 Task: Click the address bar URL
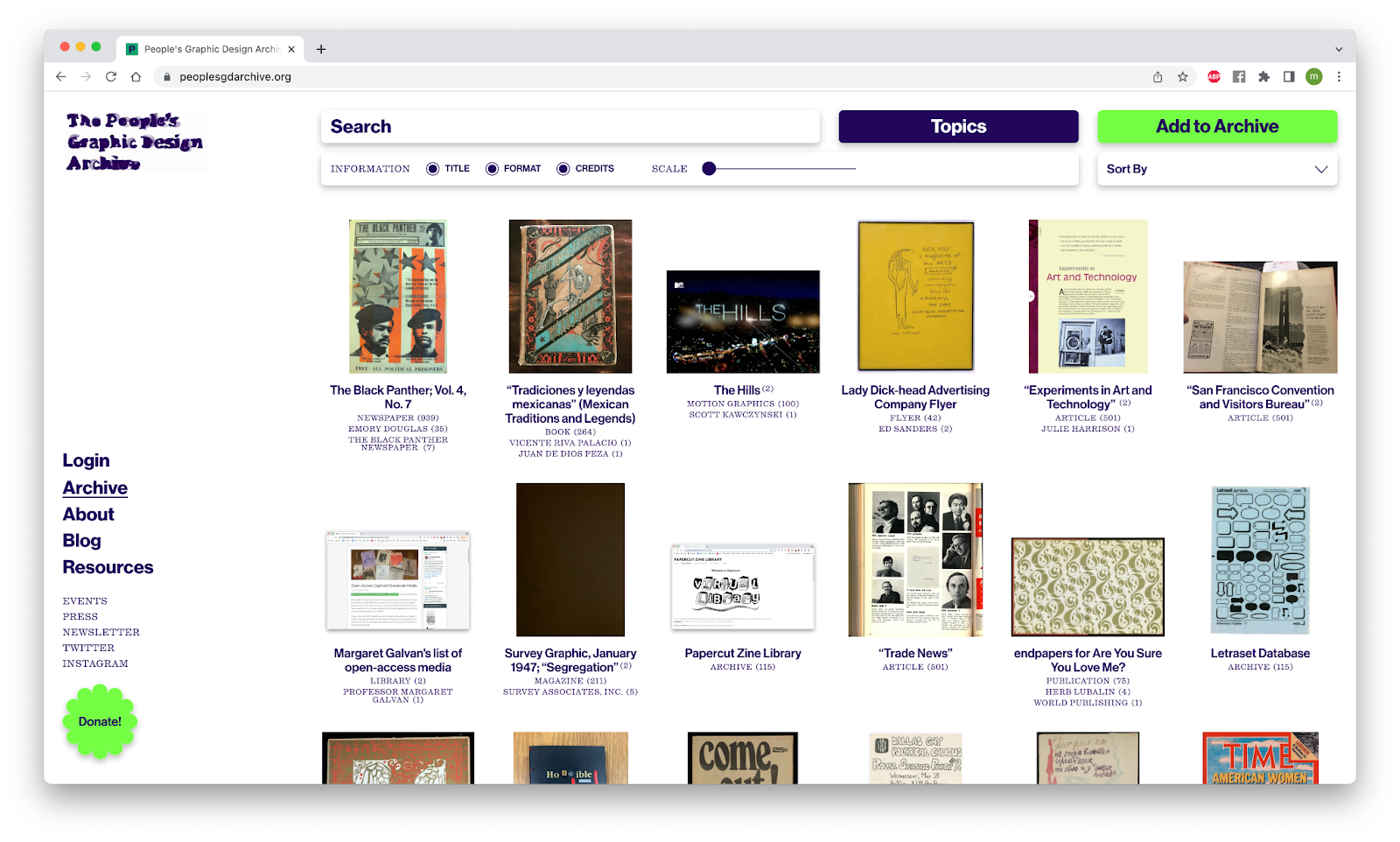tap(235, 77)
